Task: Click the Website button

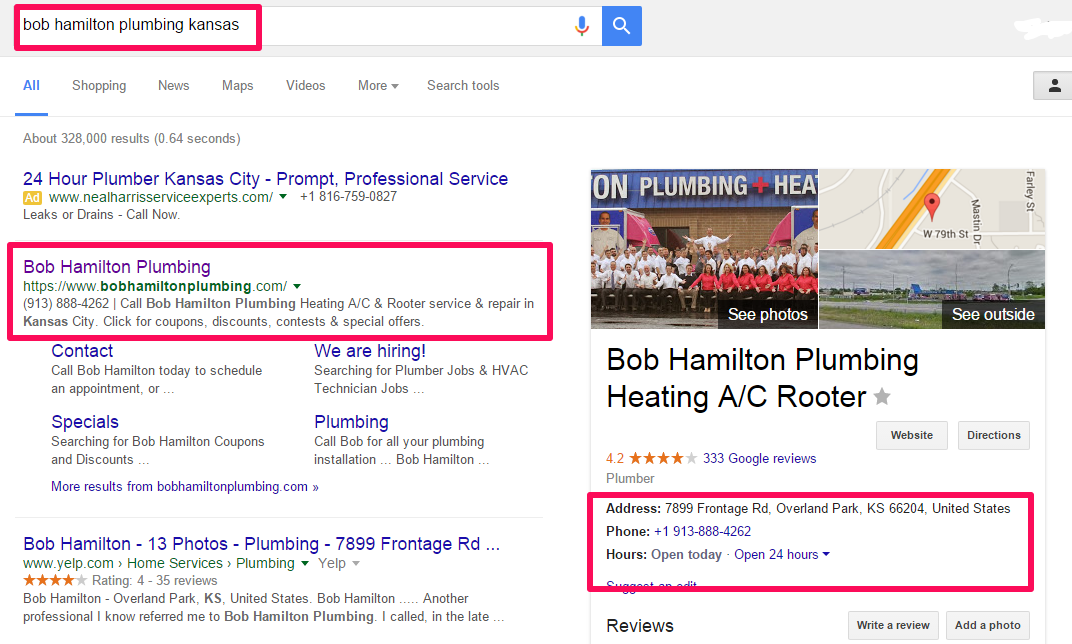Action: coord(911,436)
